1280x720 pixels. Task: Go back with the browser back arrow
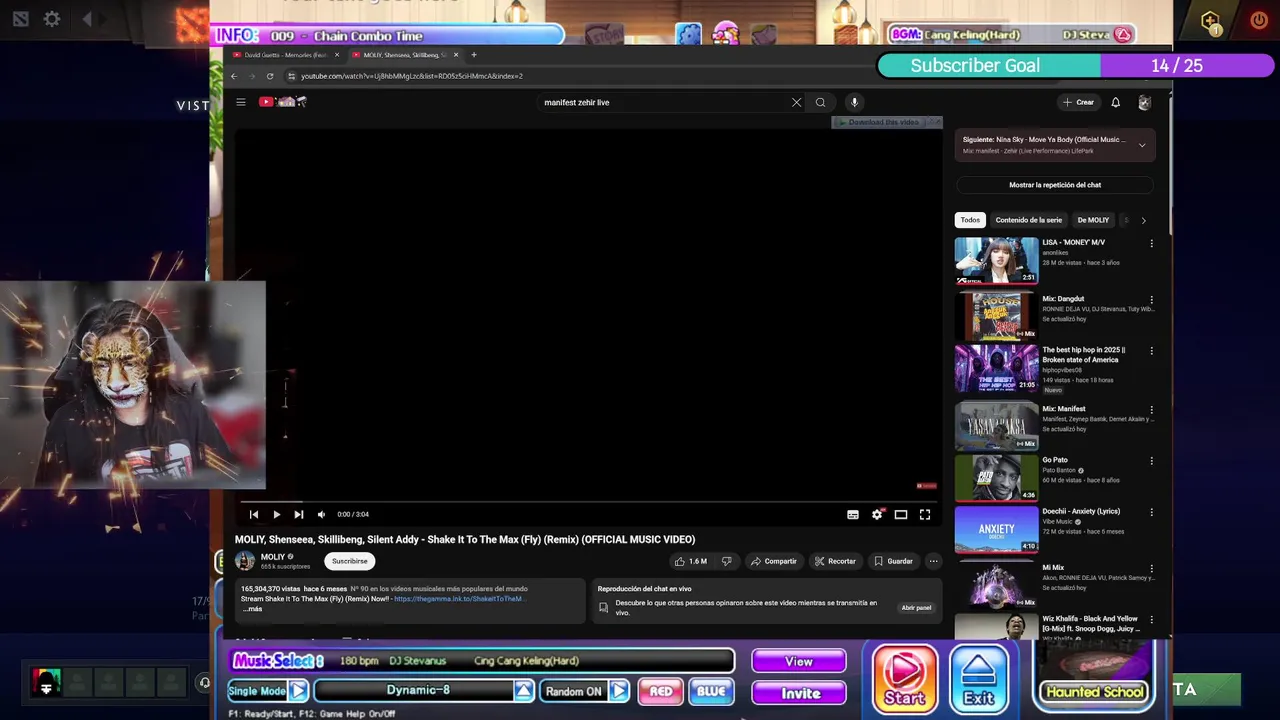(x=234, y=76)
